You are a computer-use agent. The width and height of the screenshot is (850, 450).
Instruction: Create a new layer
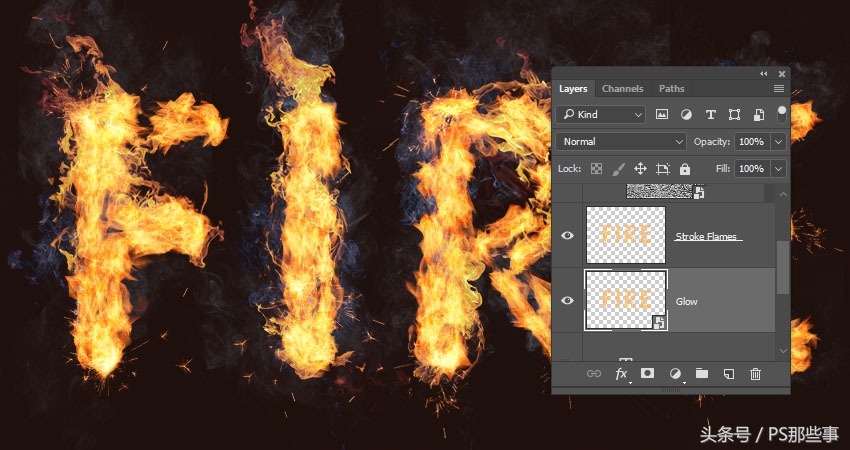729,374
